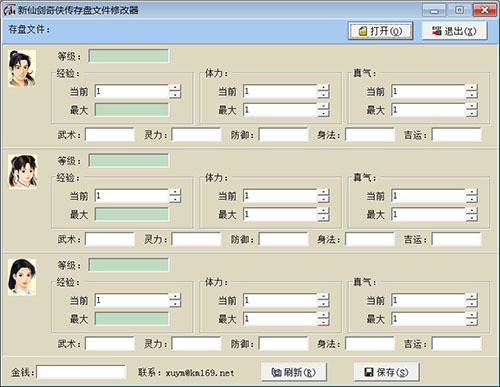
Task: Click second character's 经验 当前 value field
Action: click(x=132, y=196)
